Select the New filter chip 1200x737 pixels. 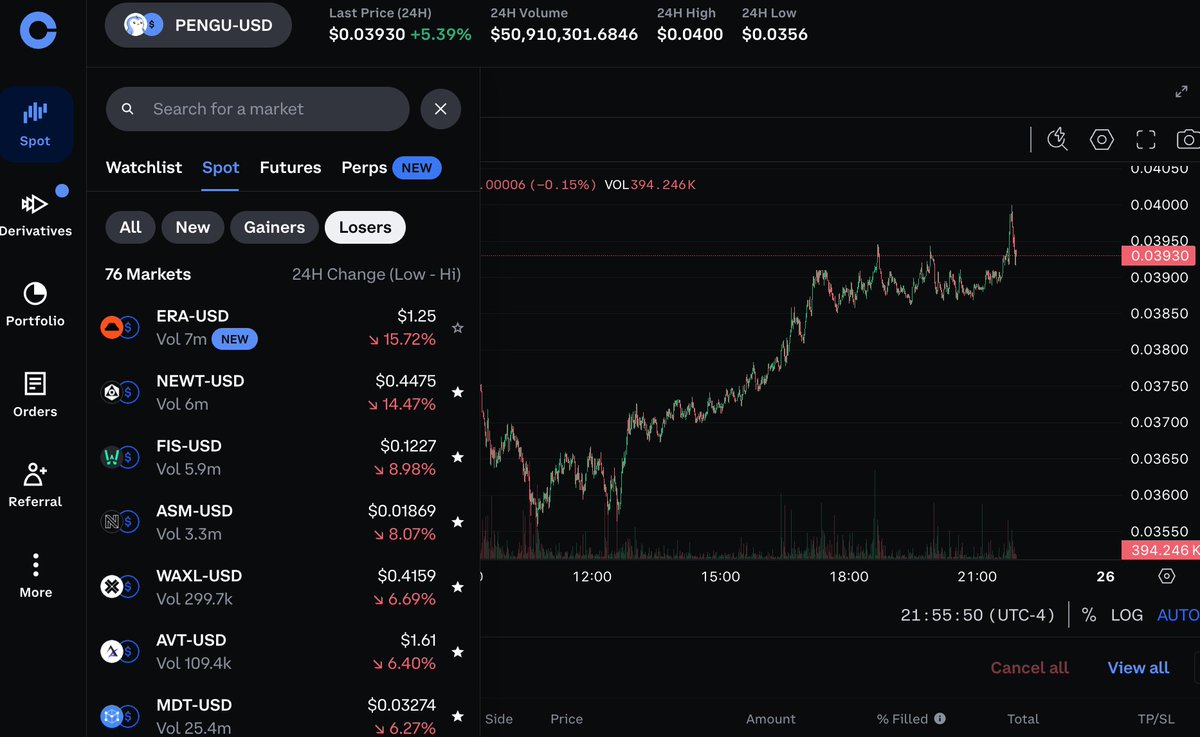point(193,227)
